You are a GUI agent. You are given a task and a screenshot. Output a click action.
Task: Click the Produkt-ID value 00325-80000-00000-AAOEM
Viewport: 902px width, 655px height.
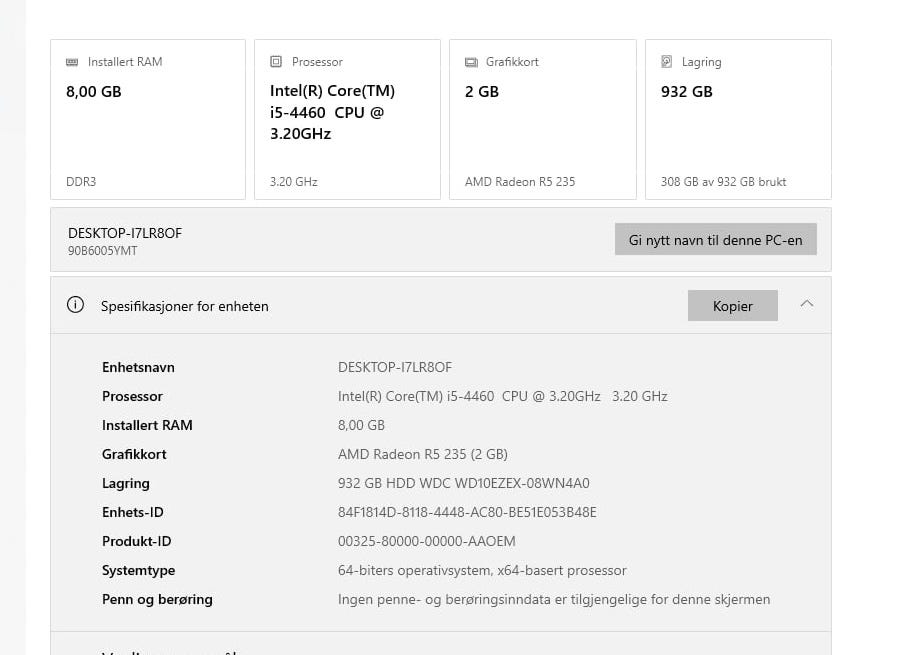(x=426, y=541)
